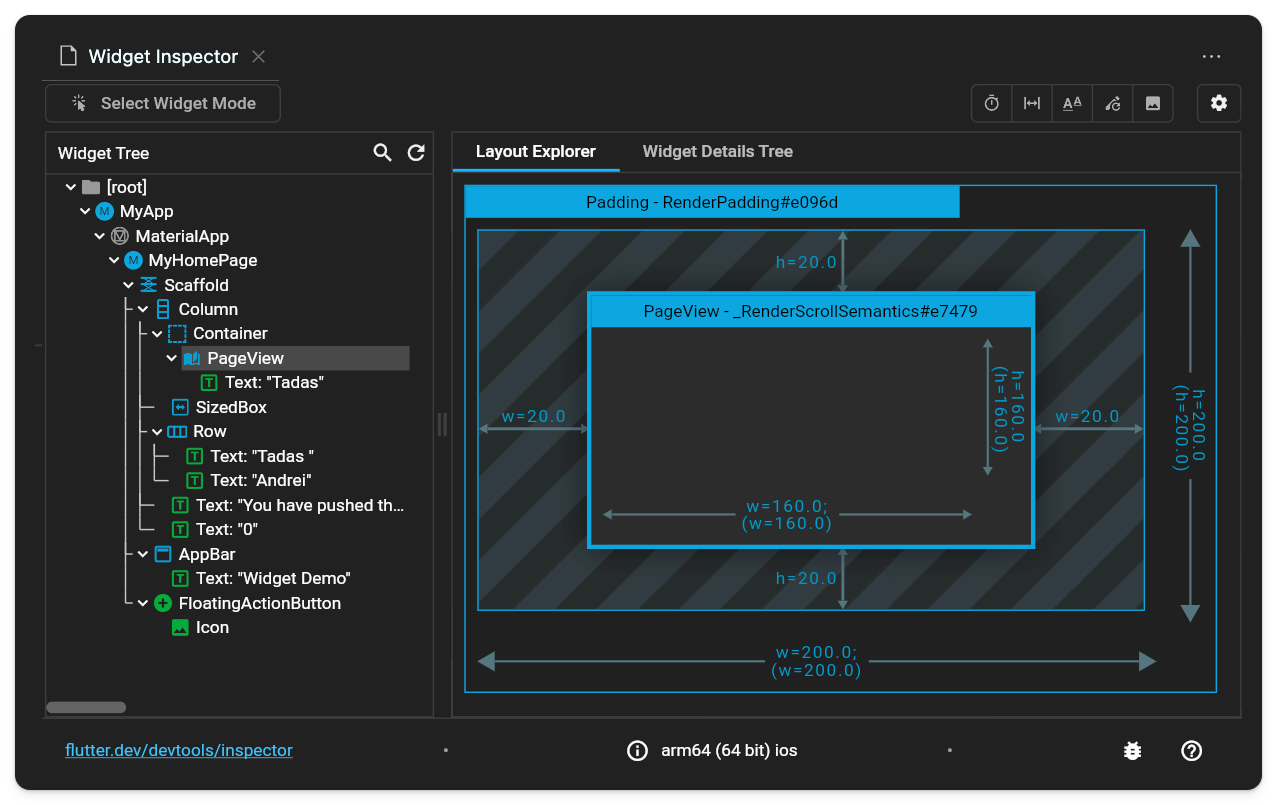Collapse the AppBar node
Viewport: 1277px width, 805px height.
[x=143, y=554]
